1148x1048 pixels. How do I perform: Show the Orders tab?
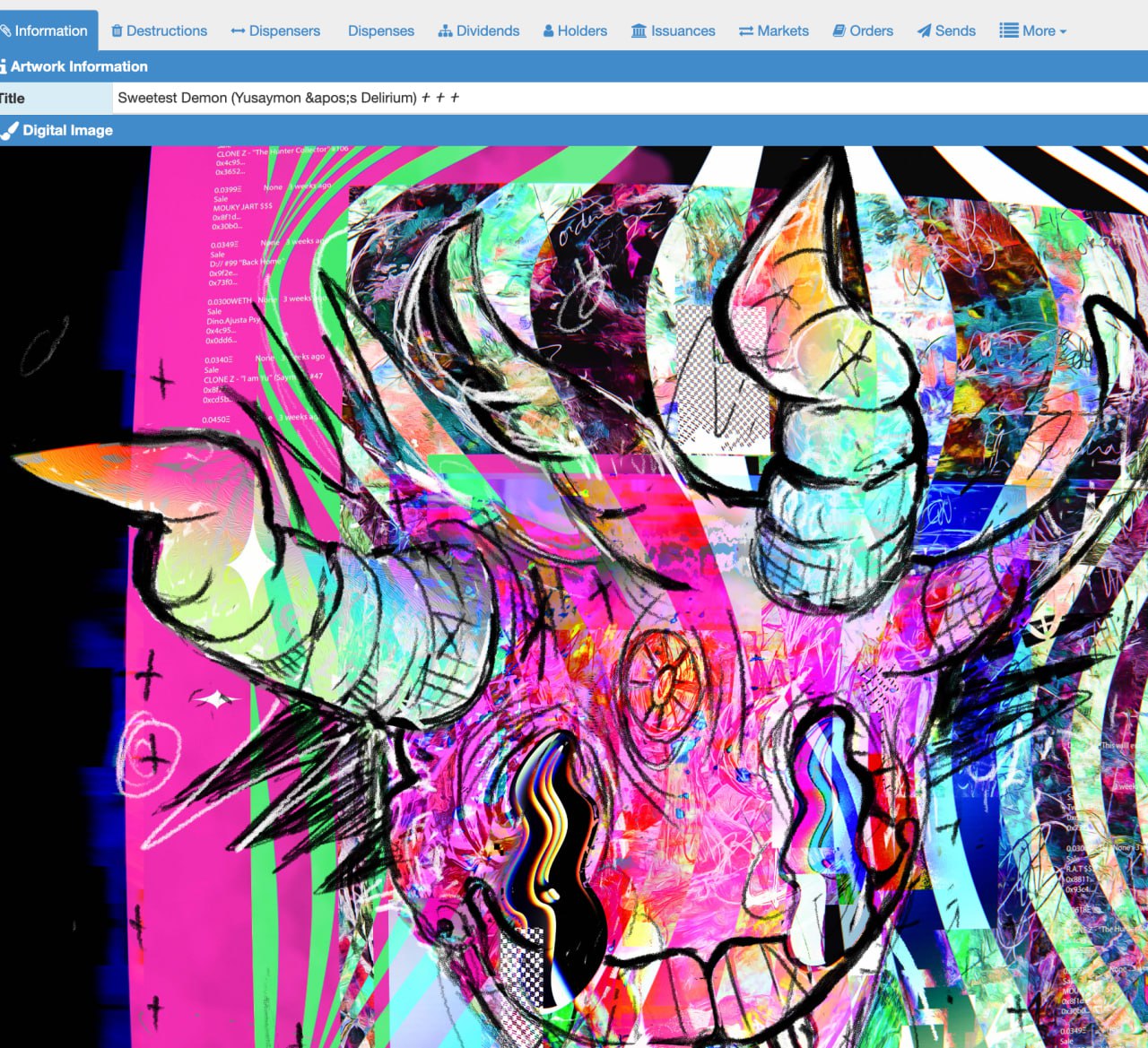pos(863,30)
